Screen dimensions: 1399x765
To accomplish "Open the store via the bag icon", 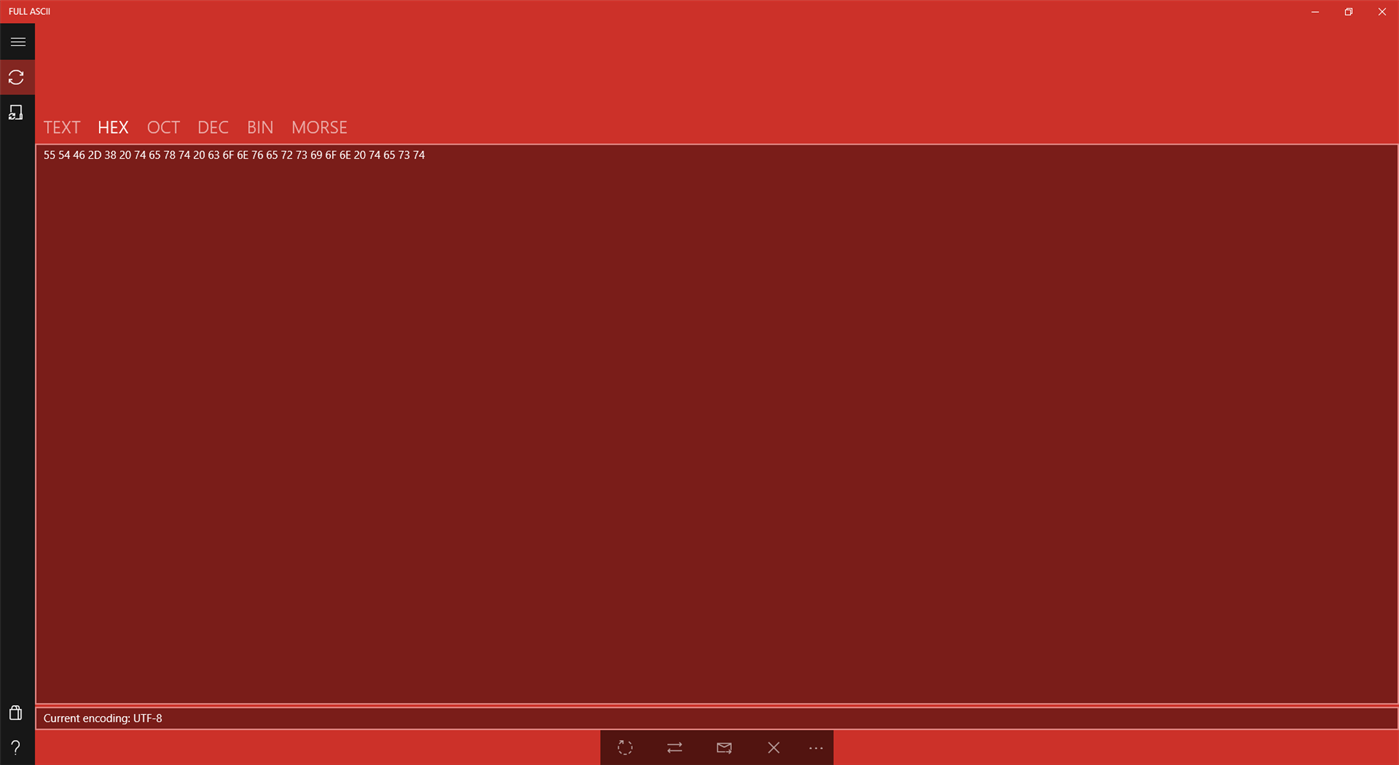I will click(15, 712).
